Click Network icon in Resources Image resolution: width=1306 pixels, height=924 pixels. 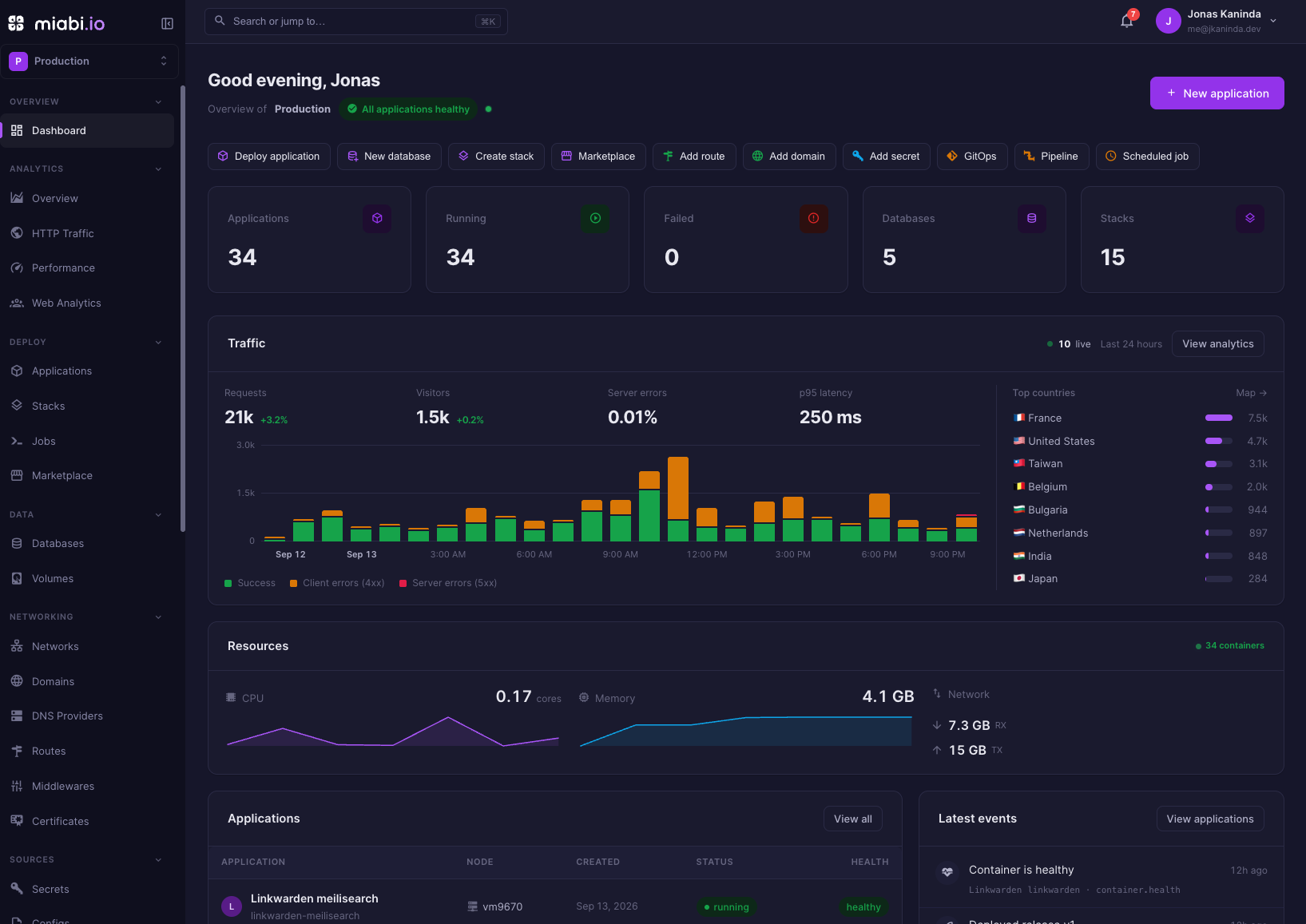937,694
